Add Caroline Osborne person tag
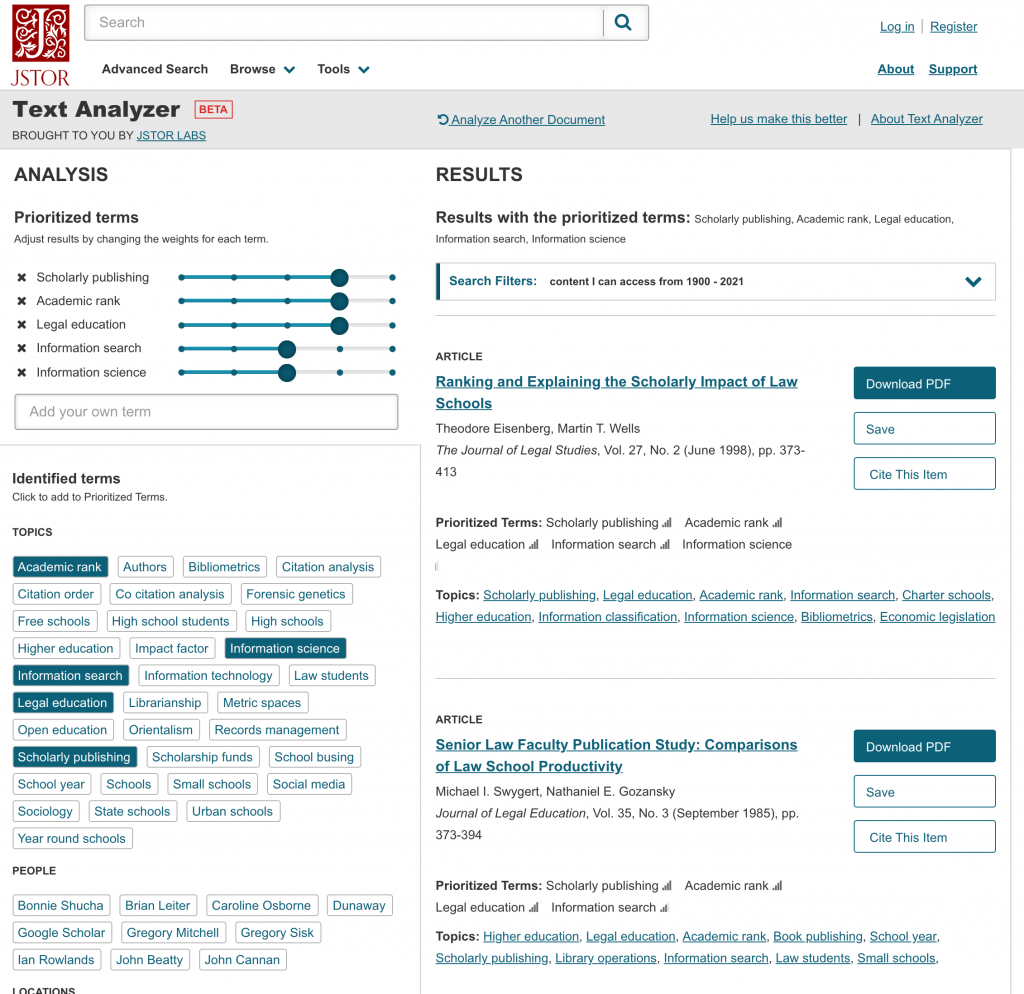Viewport: 1024px width, 994px height. tap(261, 905)
